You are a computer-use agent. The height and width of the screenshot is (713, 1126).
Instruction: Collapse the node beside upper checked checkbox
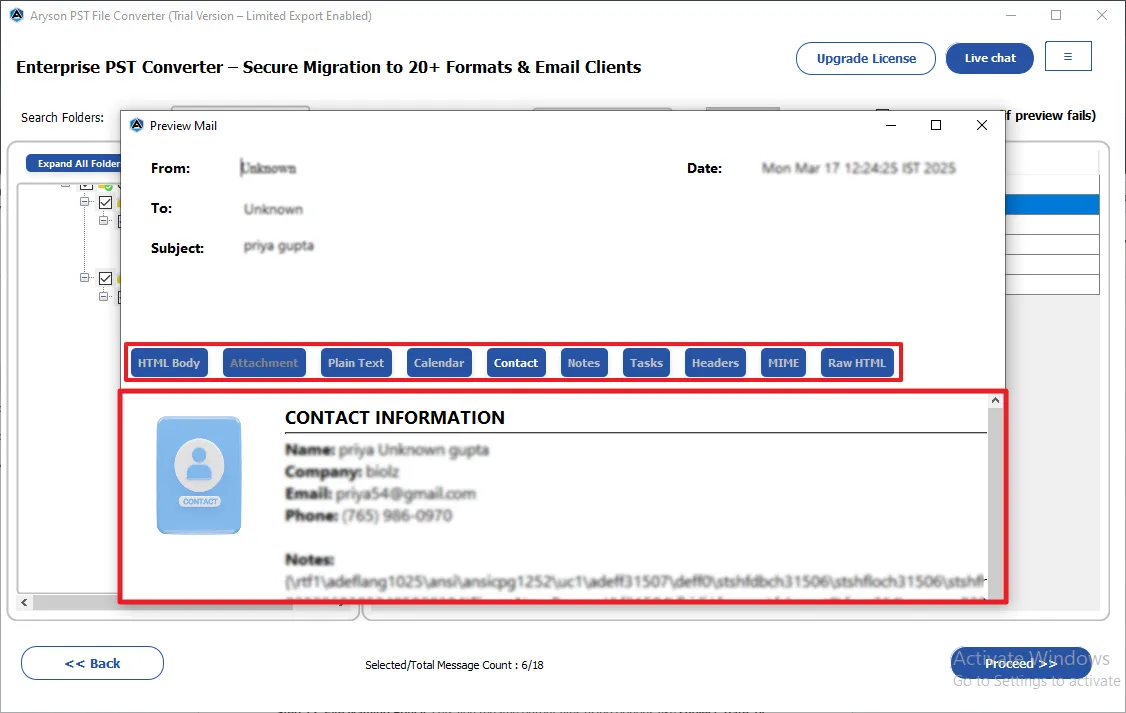85,202
